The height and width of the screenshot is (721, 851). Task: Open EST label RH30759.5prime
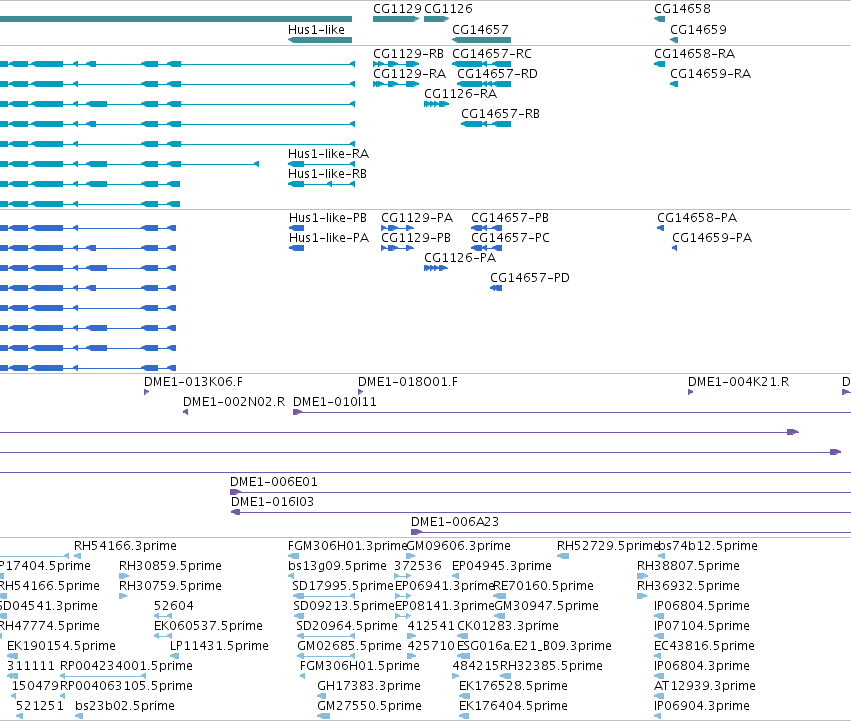click(x=170, y=586)
